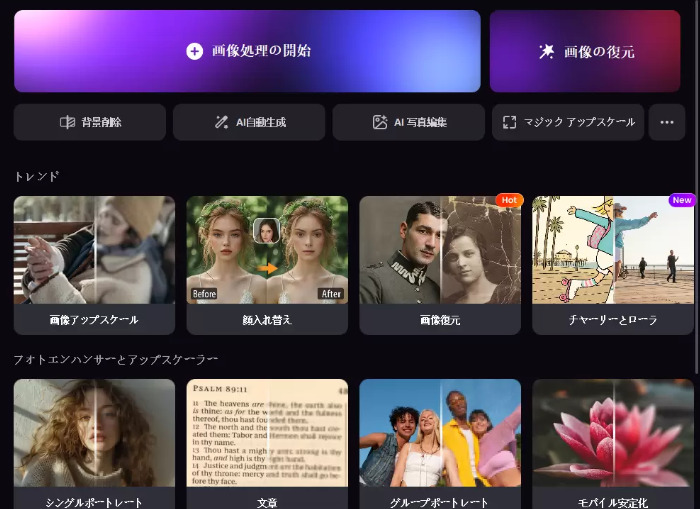Image resolution: width=700 pixels, height=509 pixels.
Task: Open the 顔入れ替え before/after thumbnail
Action: pyautogui.click(x=267, y=250)
